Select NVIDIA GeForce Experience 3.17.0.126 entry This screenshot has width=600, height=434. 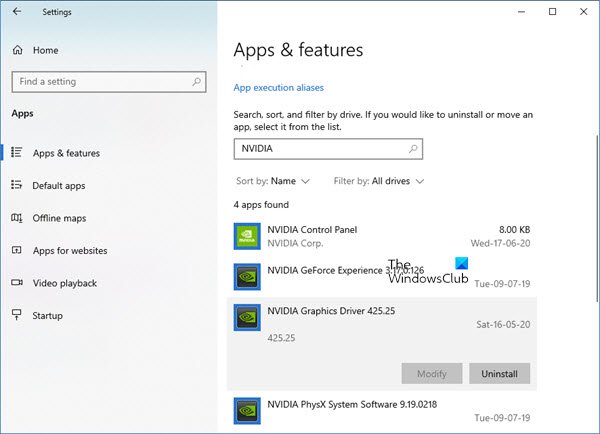[346, 270]
